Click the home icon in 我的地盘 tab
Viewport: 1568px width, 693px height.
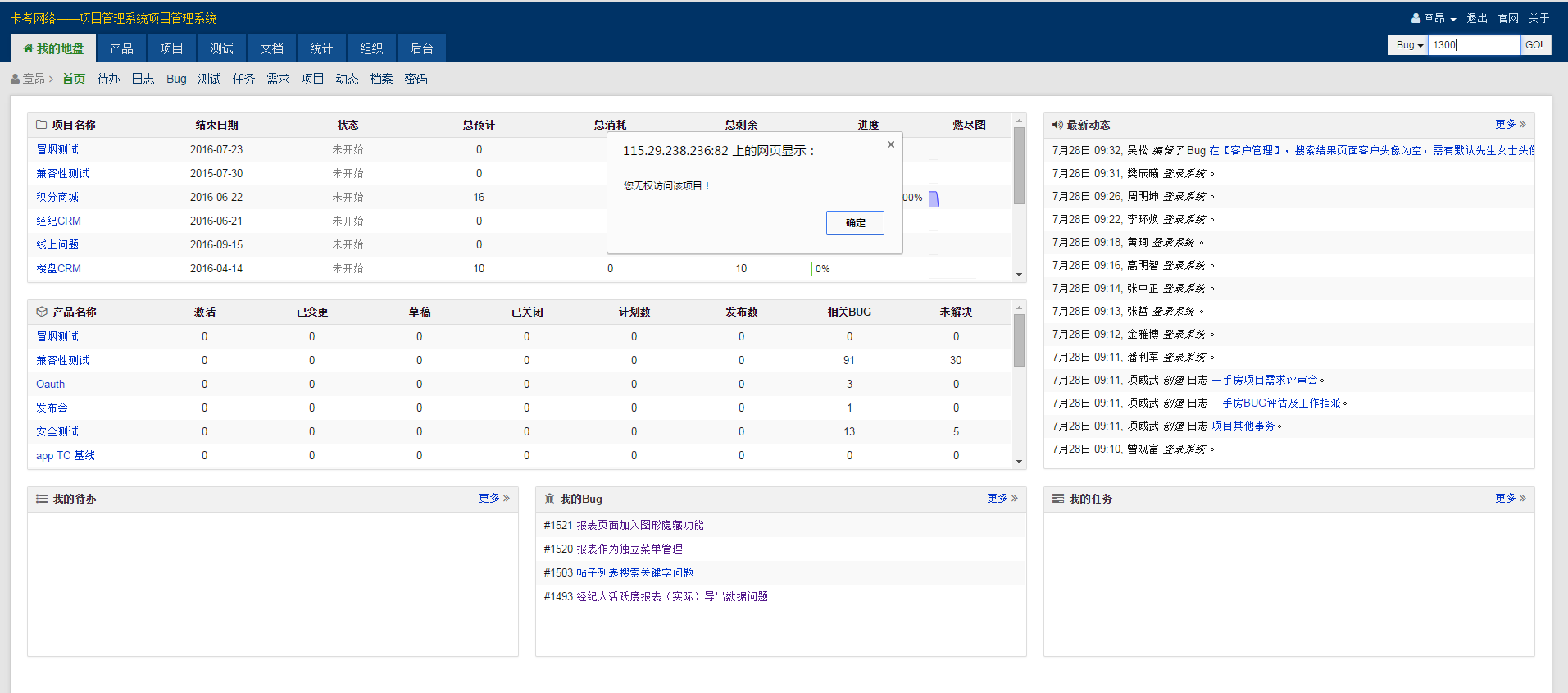[28, 49]
